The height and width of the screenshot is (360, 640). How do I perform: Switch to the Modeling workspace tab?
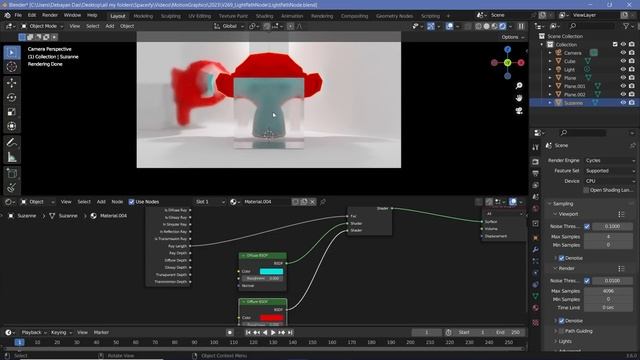[143, 16]
